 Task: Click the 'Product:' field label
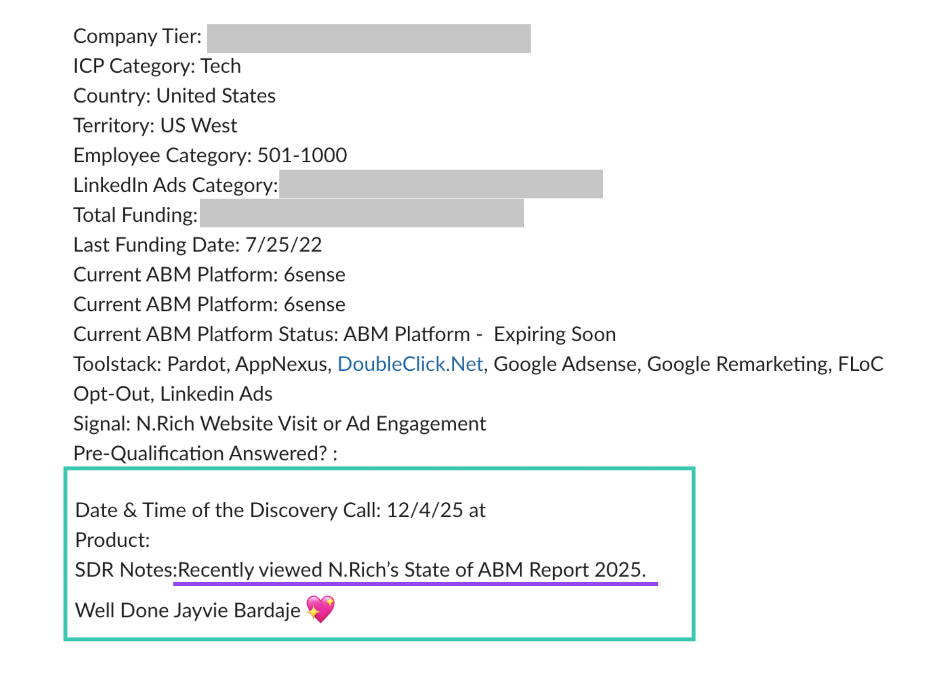(x=112, y=540)
